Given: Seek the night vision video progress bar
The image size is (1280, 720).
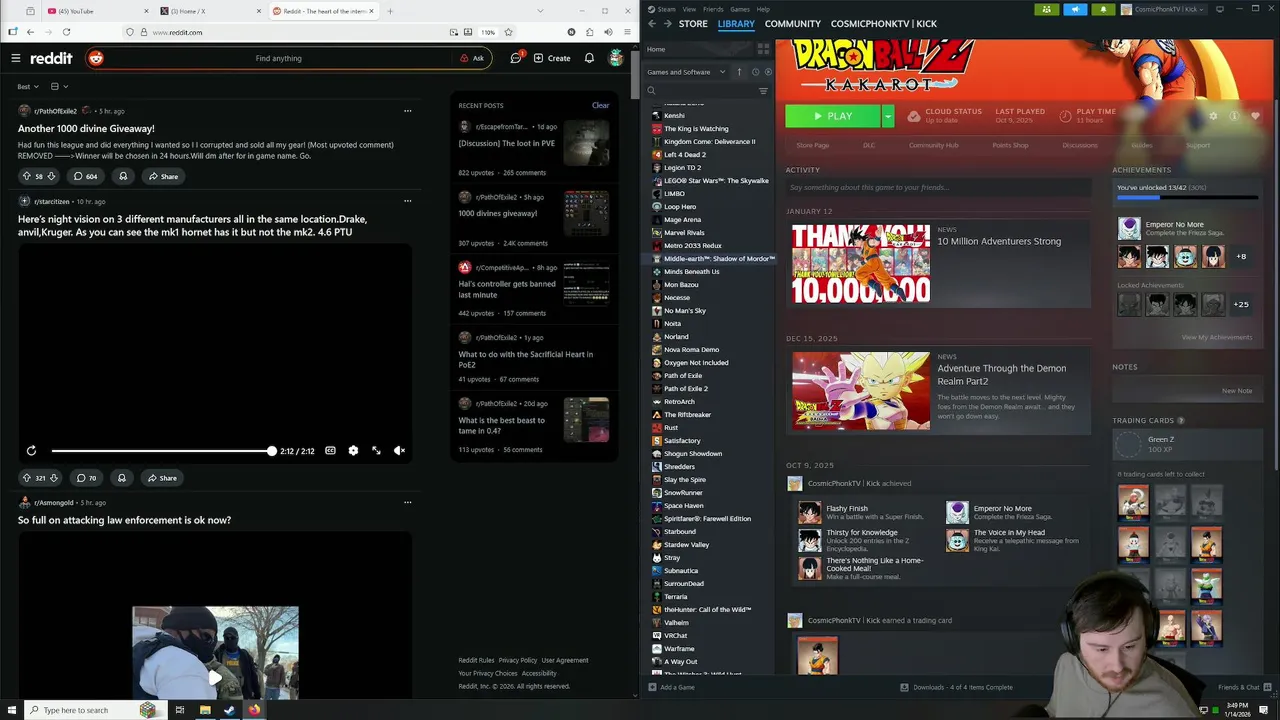Looking at the screenshot, I should point(163,451).
